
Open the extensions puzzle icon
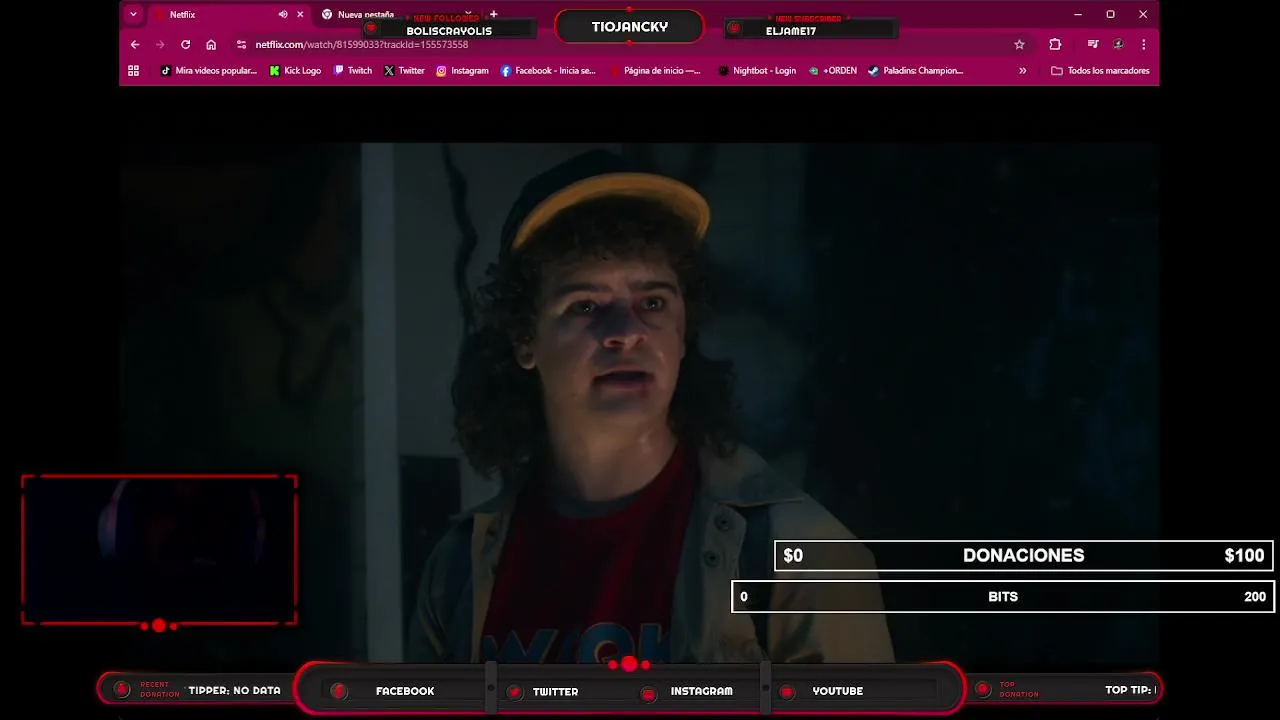point(1055,44)
